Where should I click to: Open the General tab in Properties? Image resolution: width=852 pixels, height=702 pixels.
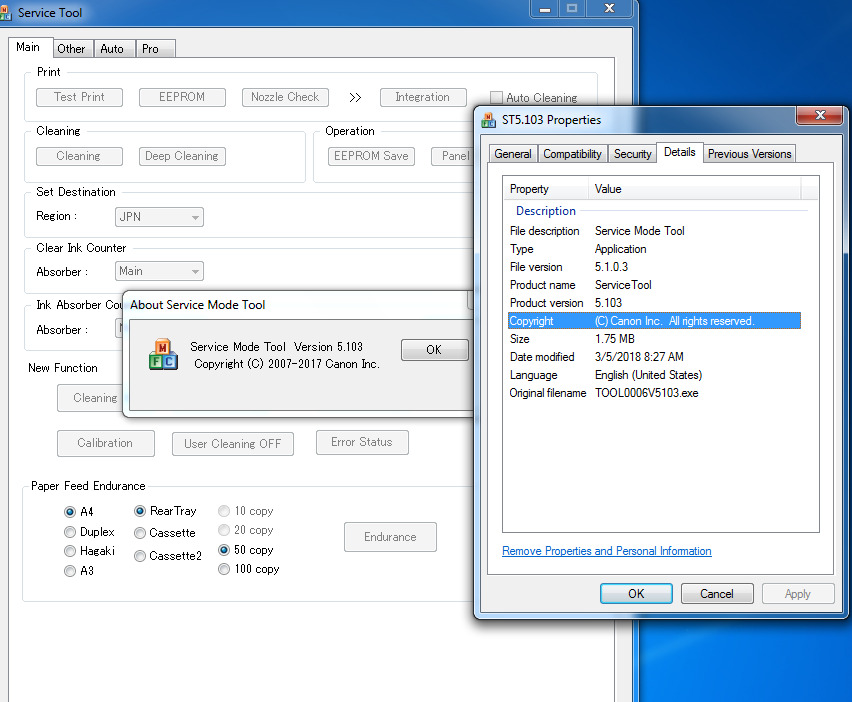click(x=513, y=154)
